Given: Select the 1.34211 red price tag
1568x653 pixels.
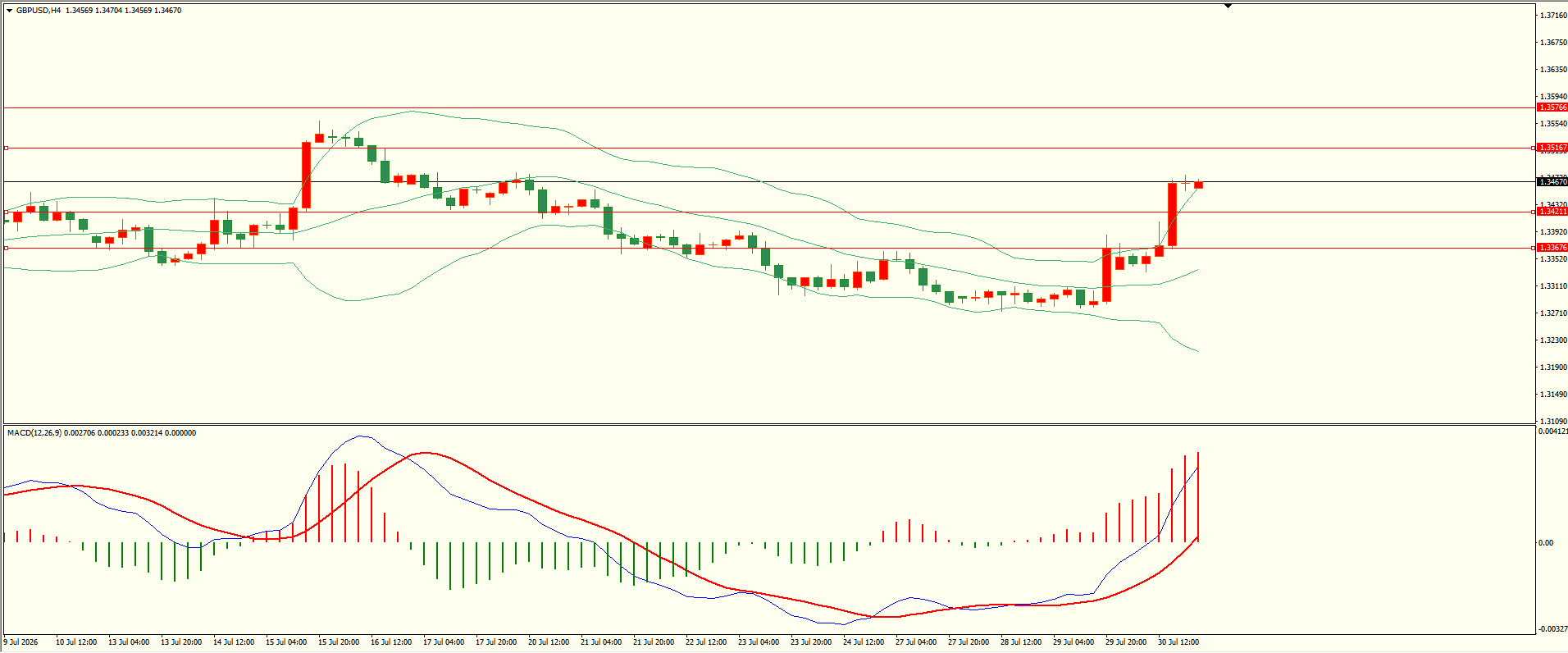Looking at the screenshot, I should pyautogui.click(x=1552, y=212).
